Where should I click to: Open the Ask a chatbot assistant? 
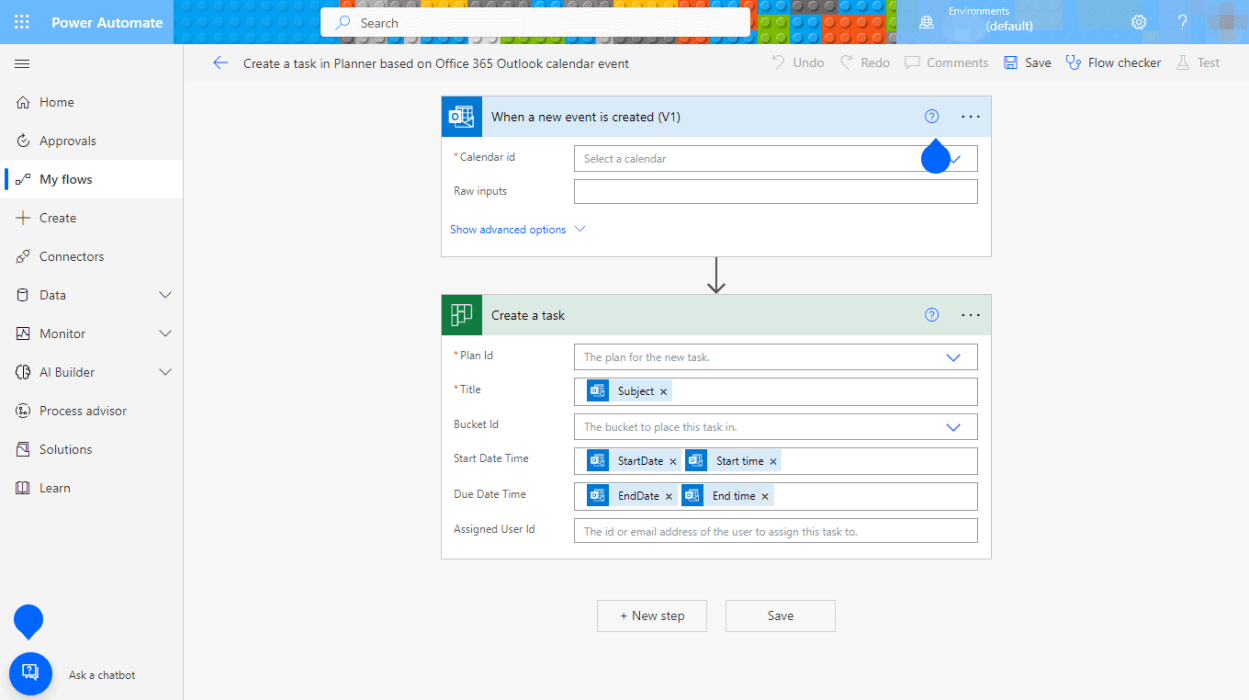30,673
